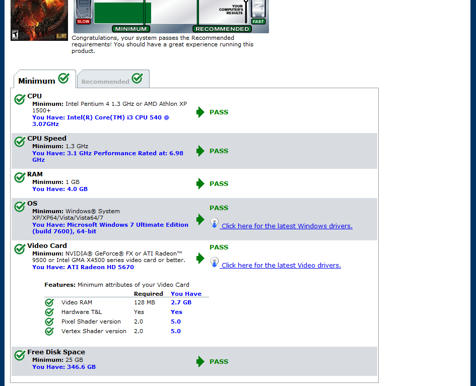This screenshot has width=476, height=386.
Task: Click the checkmark icon on the Minimum tab
Action: pyautogui.click(x=64, y=78)
